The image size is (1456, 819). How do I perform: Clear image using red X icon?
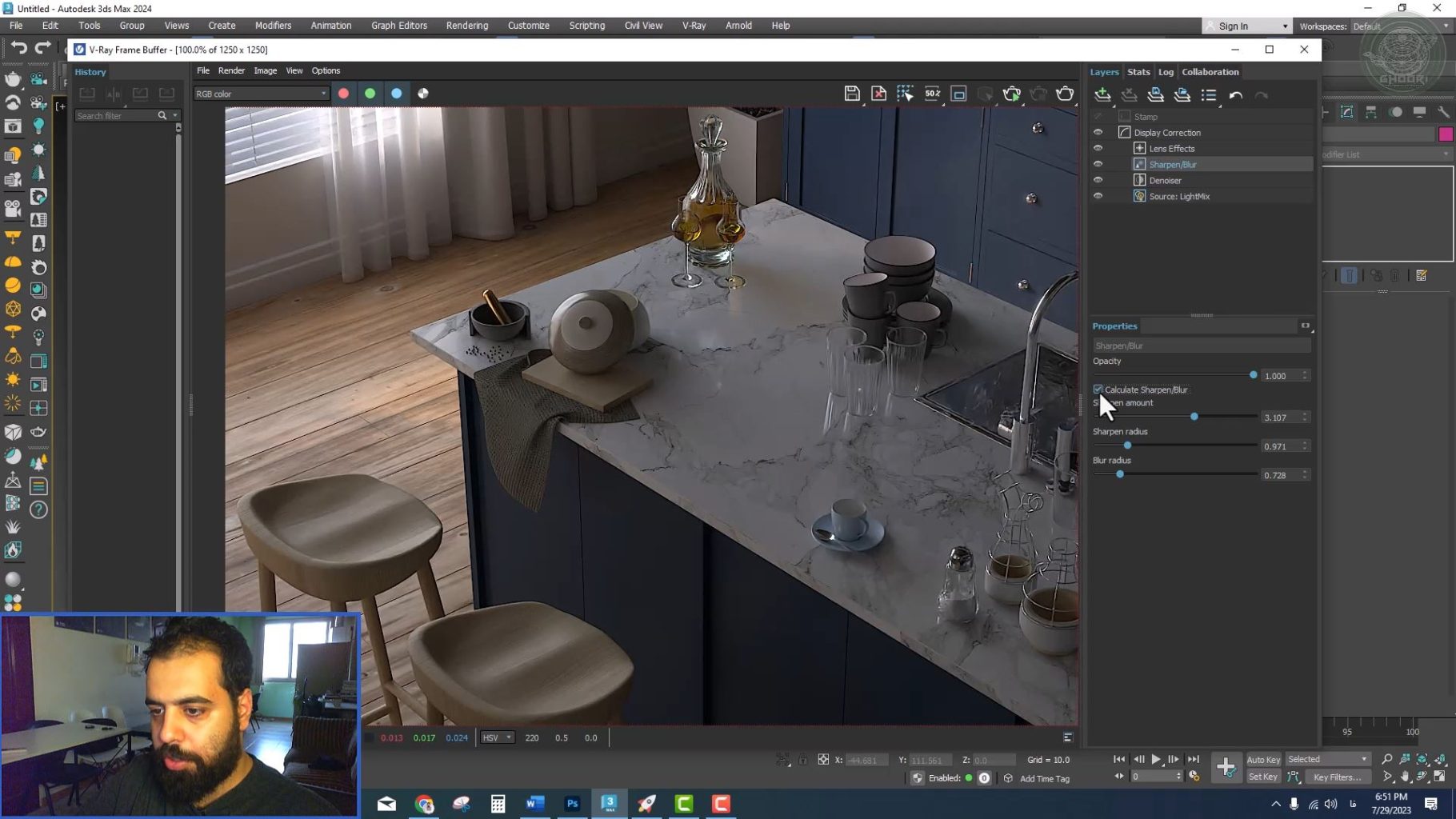pyautogui.click(x=878, y=94)
